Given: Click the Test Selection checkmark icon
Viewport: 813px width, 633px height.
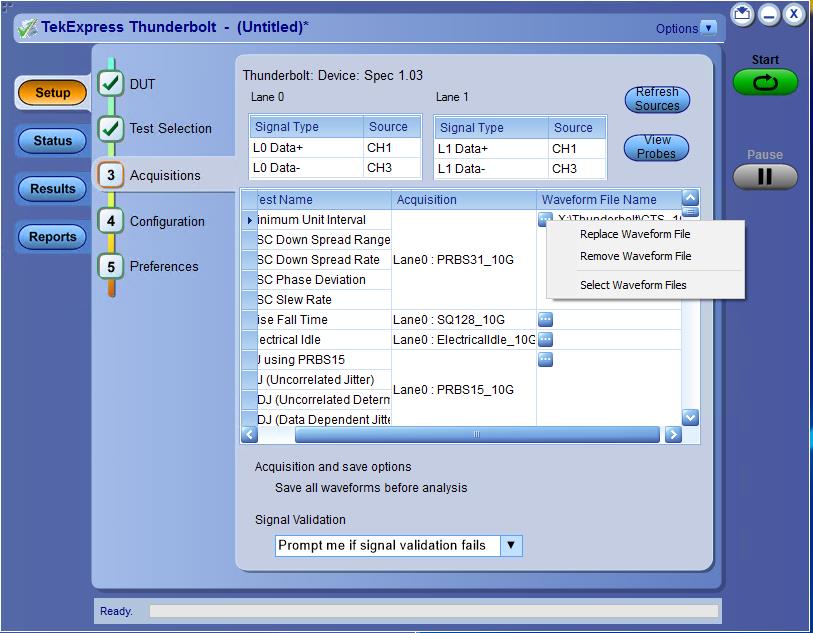Looking at the screenshot, I should pos(111,128).
